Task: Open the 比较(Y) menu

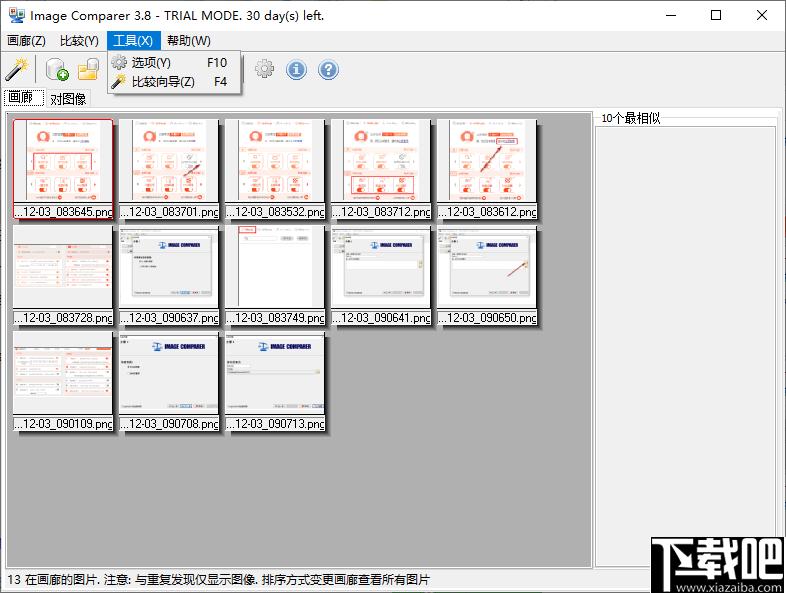Action: 79,40
